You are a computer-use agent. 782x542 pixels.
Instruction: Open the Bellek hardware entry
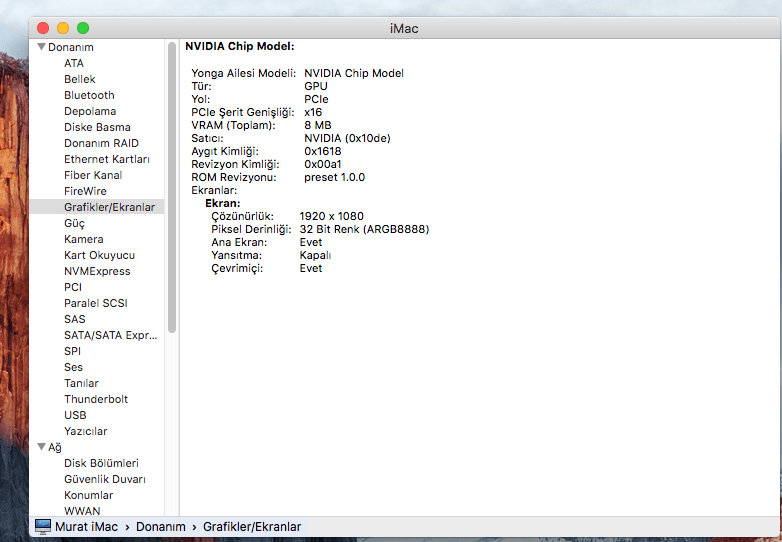[x=79, y=79]
